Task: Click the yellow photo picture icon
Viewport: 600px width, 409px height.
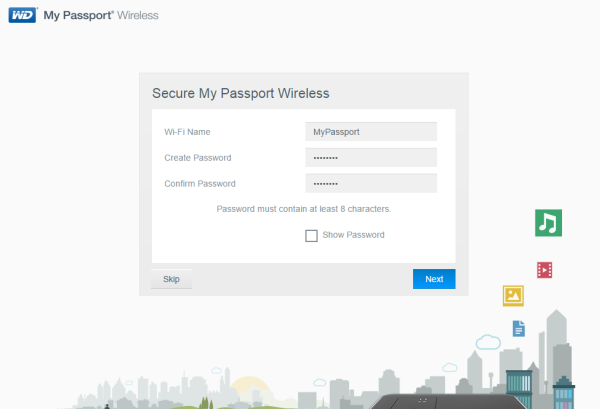Action: point(513,296)
